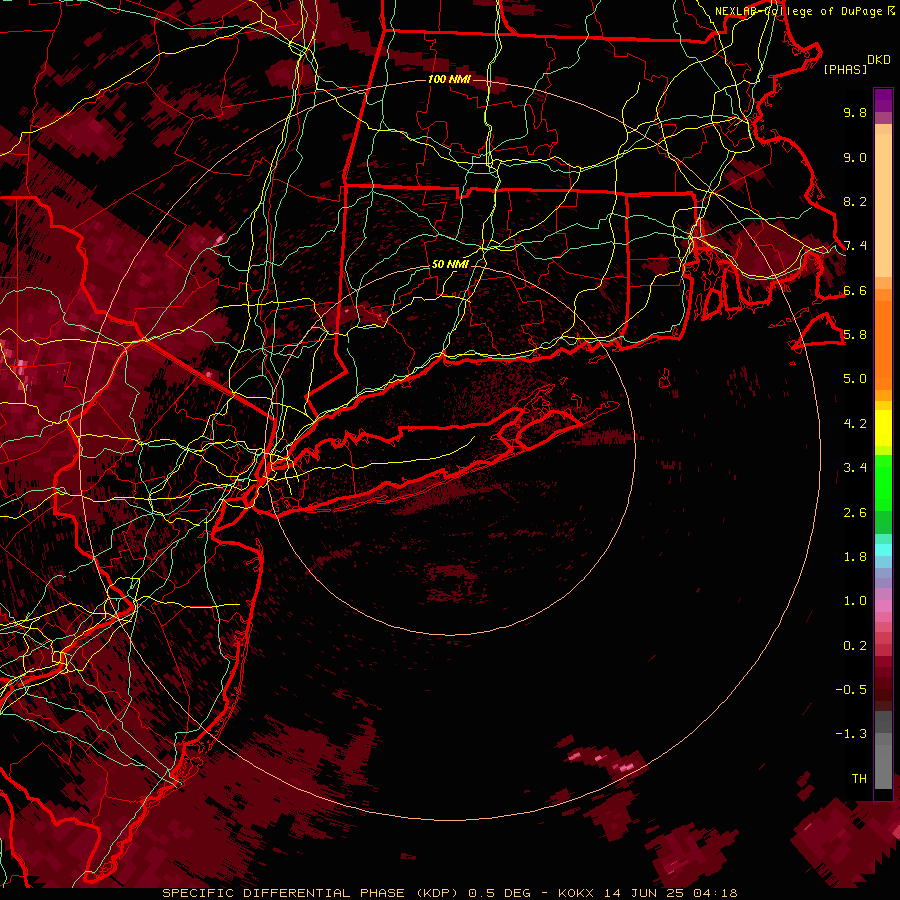
Task: Click the "04:18" timestamp text
Action: [715, 893]
